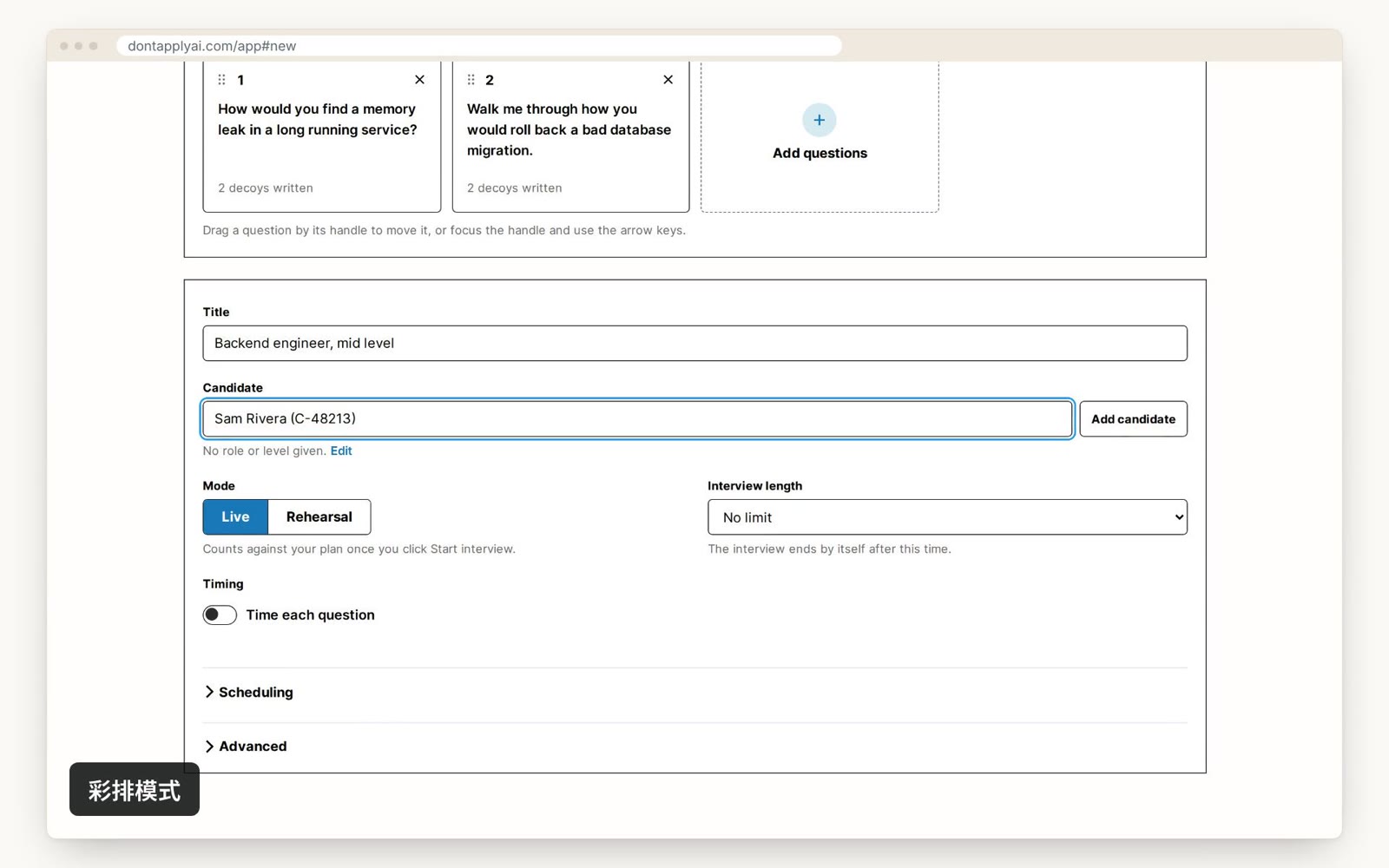Screen dimensions: 1389x868
Task: Click the browser address bar
Action: 479,46
